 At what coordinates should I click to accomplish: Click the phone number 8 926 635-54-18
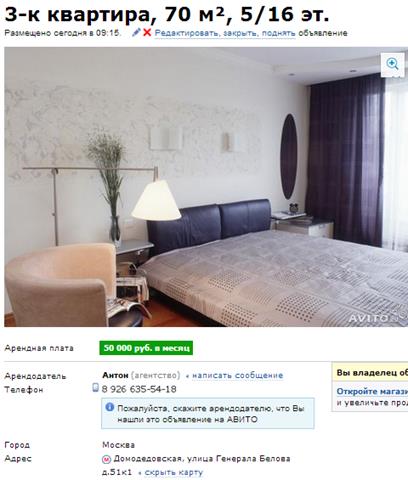click(x=139, y=389)
